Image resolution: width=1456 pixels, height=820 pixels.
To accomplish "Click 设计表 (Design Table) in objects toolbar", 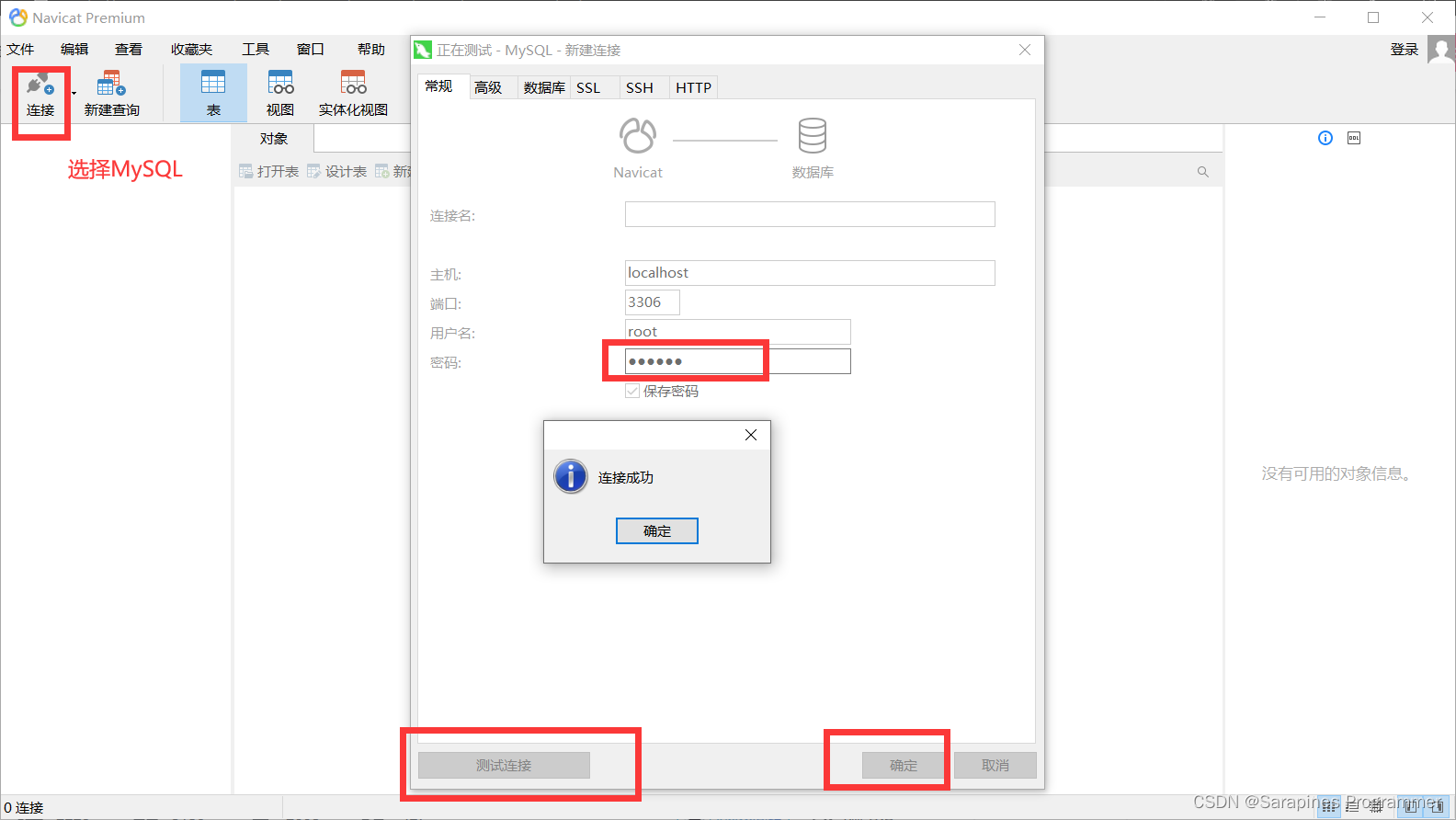I will coord(336,172).
